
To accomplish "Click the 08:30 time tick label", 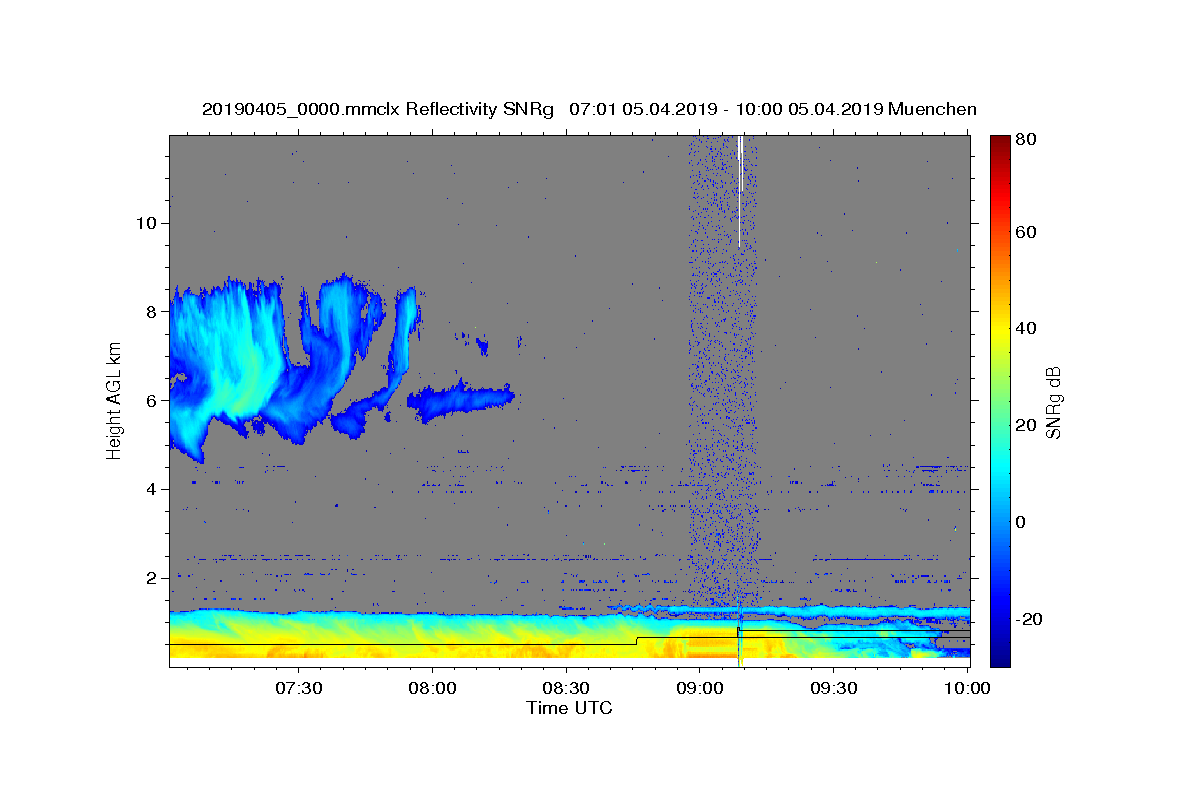I will (566, 689).
